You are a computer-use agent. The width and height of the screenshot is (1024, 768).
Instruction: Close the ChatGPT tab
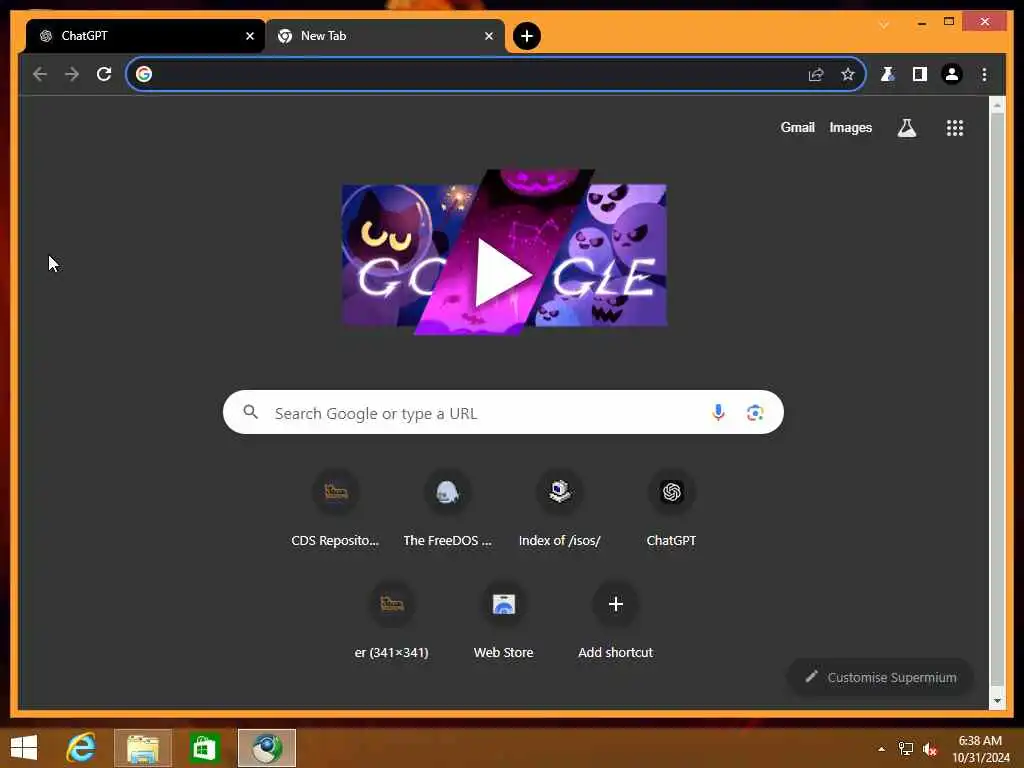pos(249,36)
